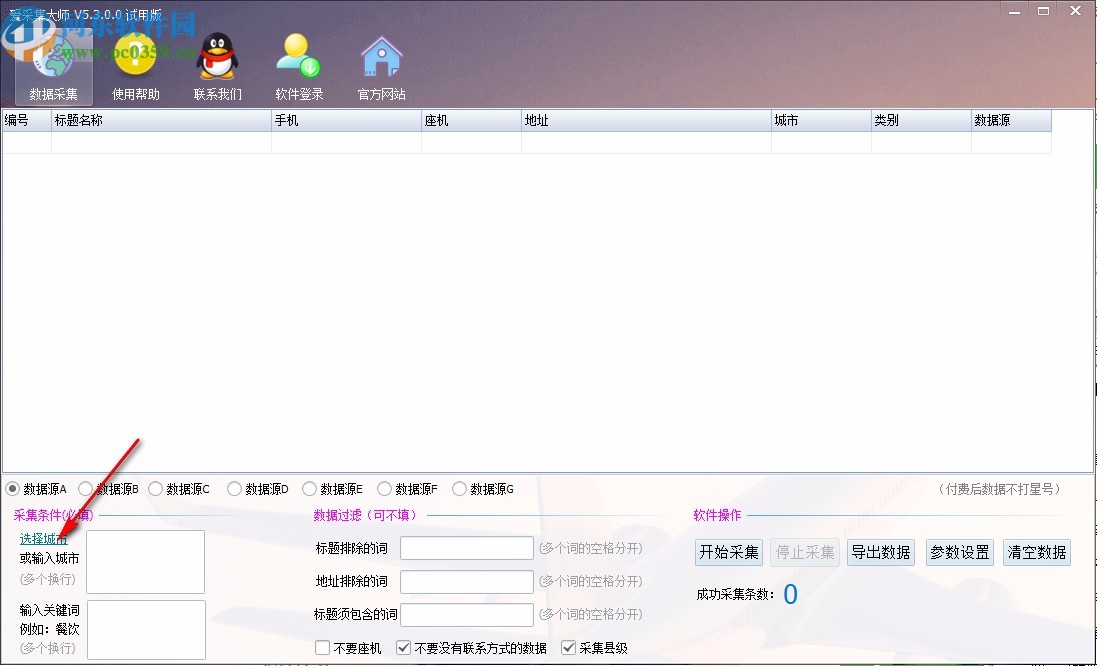
Task: Enable the 不要座机 checkbox
Action: 321,647
